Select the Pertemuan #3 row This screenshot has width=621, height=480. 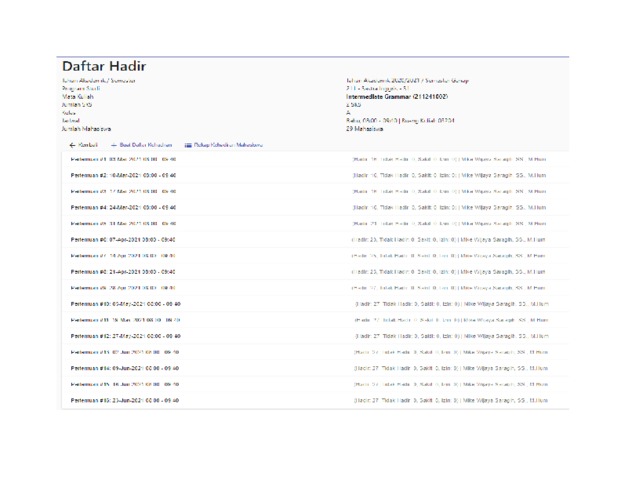coord(125,189)
